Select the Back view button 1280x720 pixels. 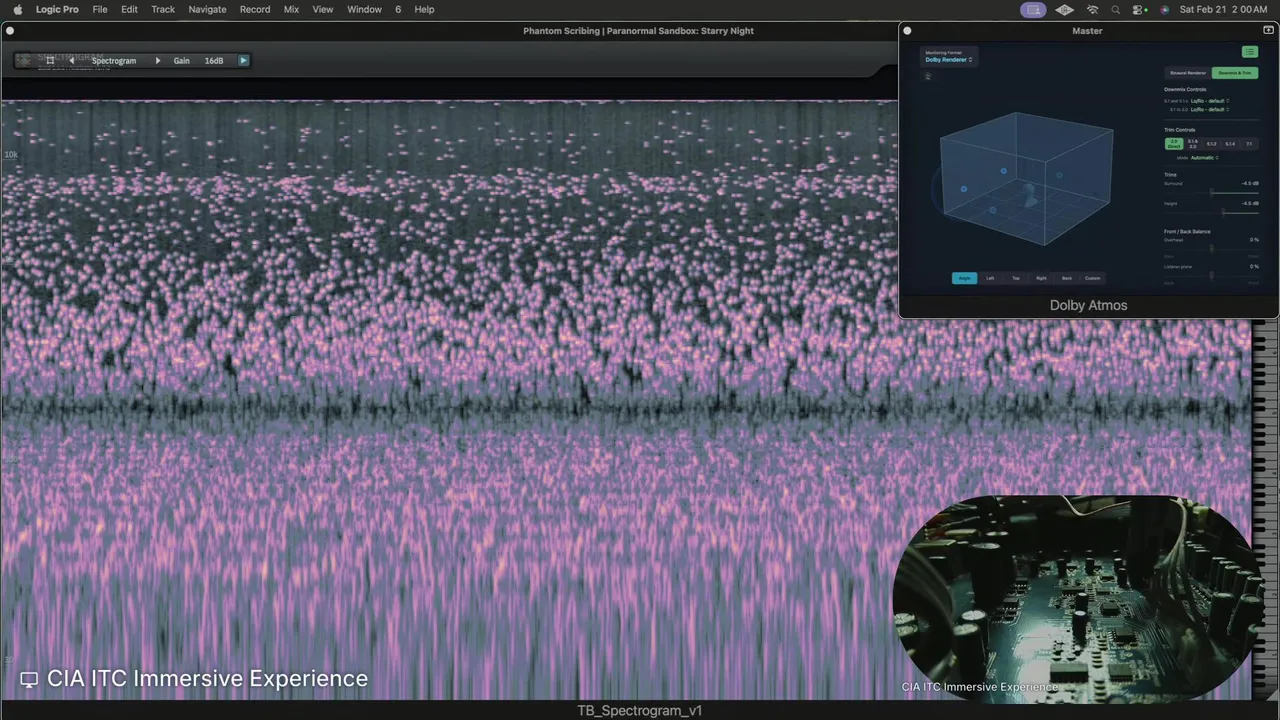coord(1067,278)
